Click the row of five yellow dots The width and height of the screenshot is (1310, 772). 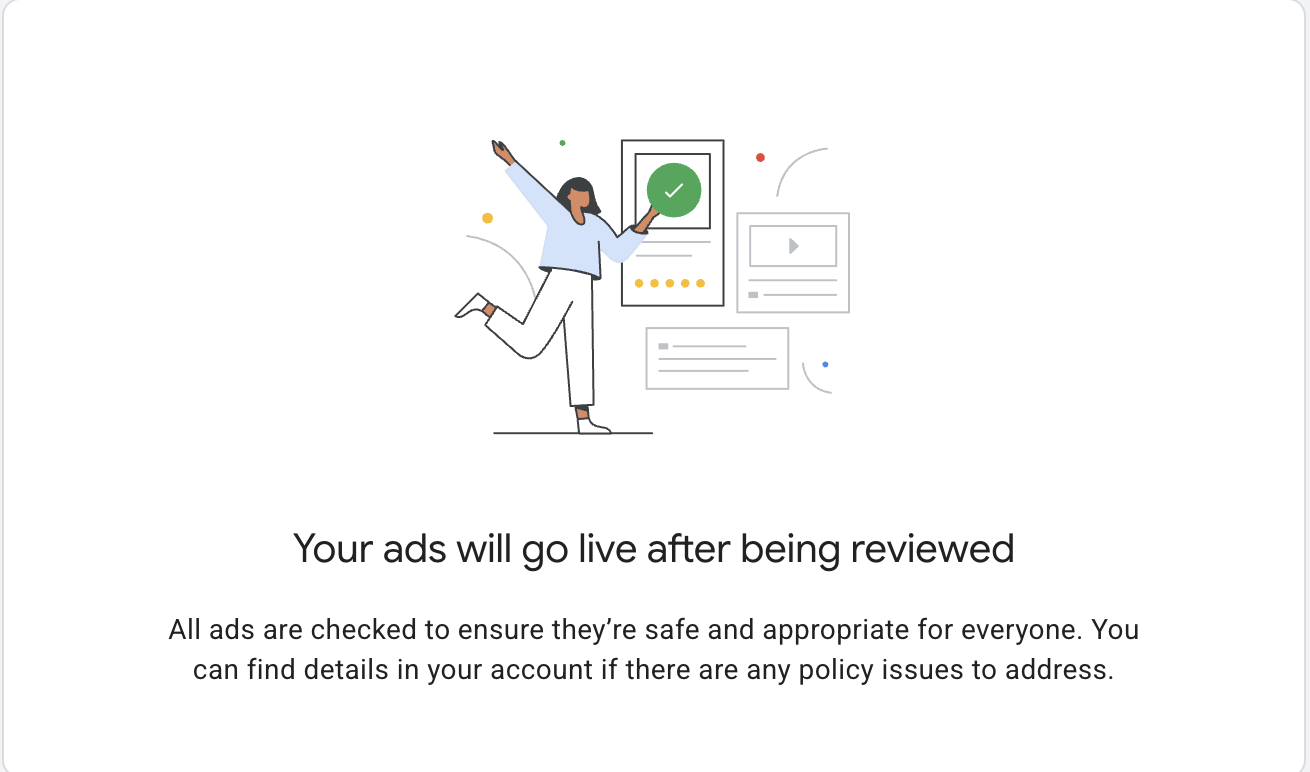click(x=669, y=283)
